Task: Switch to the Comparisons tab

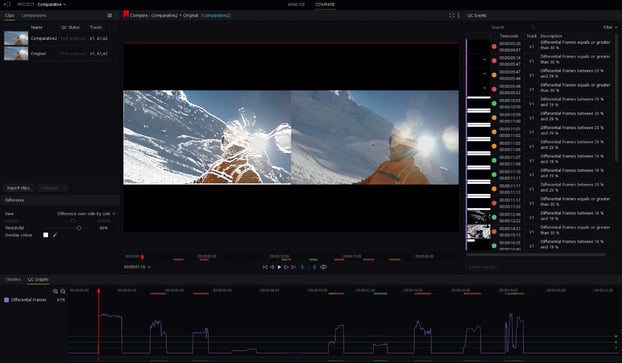Action: click(x=34, y=15)
